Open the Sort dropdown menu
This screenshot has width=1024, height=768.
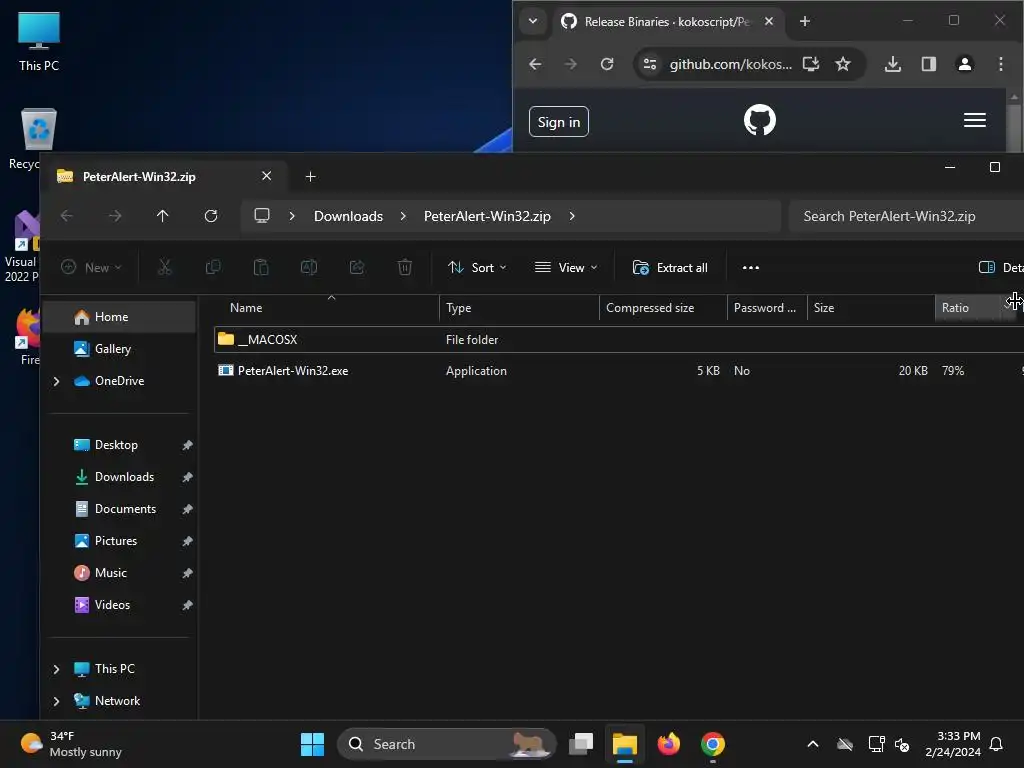point(477,268)
